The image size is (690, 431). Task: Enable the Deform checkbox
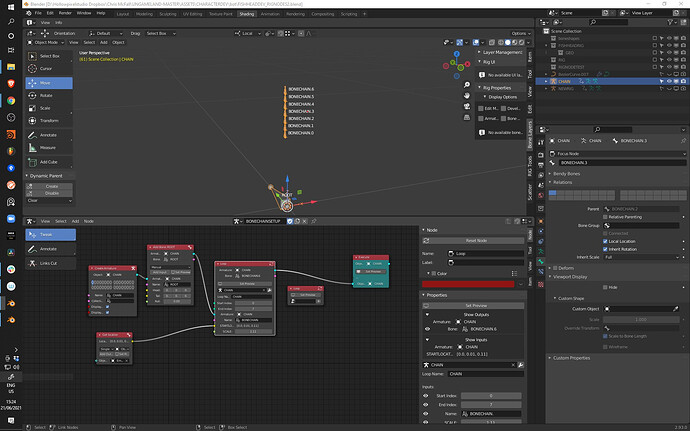(x=555, y=268)
